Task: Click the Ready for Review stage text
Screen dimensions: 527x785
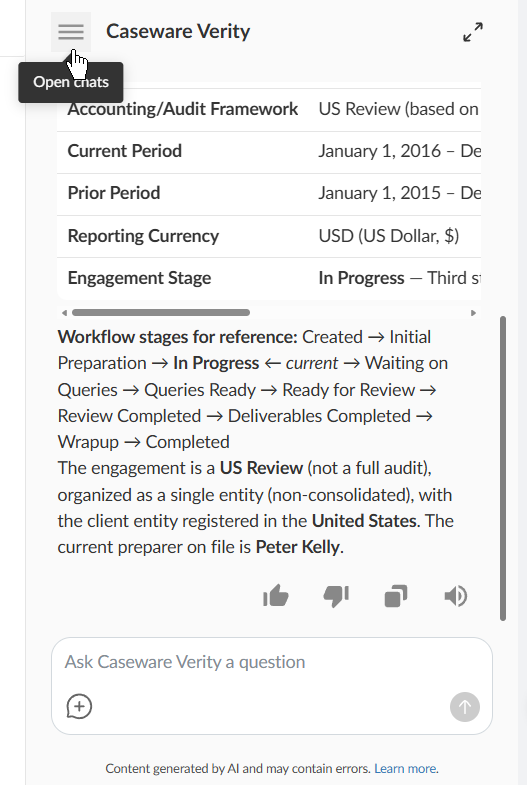Action: (349, 389)
